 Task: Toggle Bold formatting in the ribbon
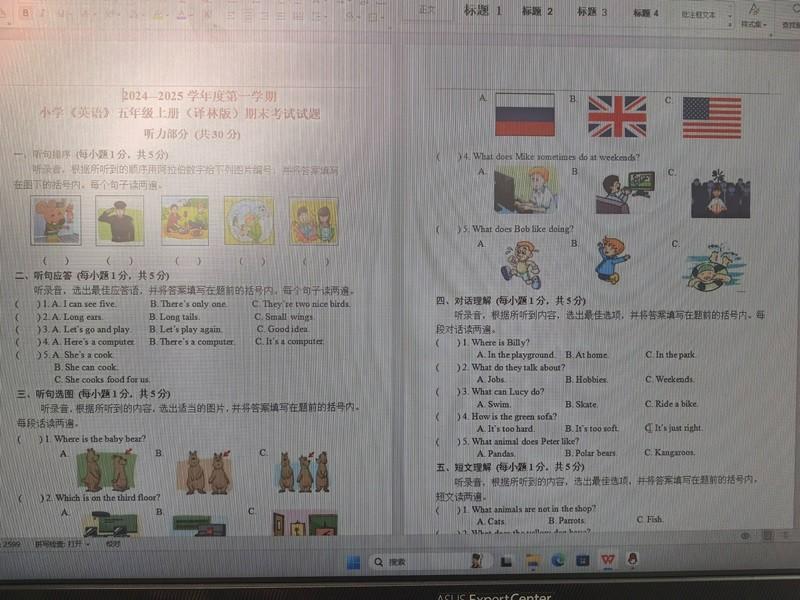pyautogui.click(x=26, y=14)
